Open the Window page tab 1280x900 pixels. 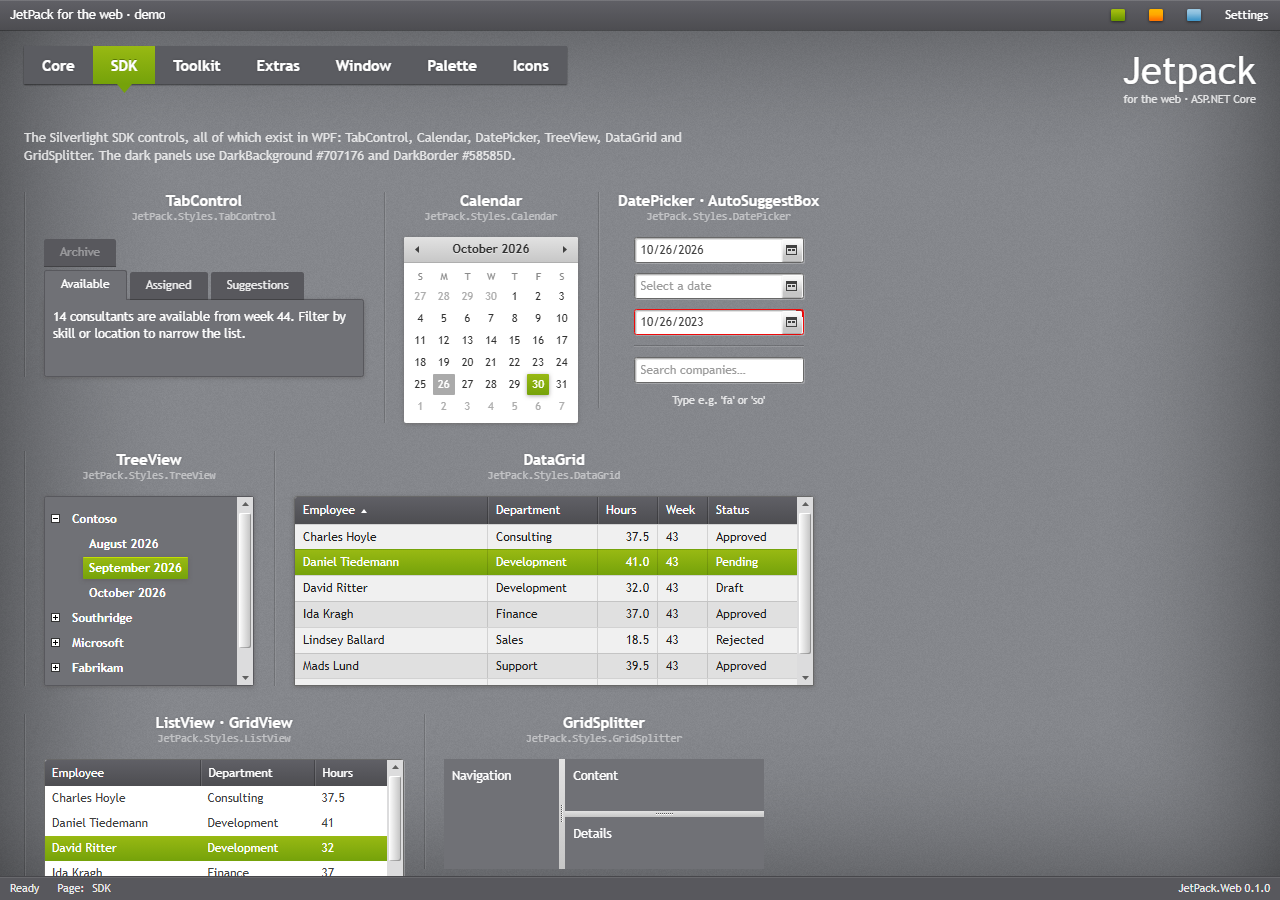[x=363, y=66]
